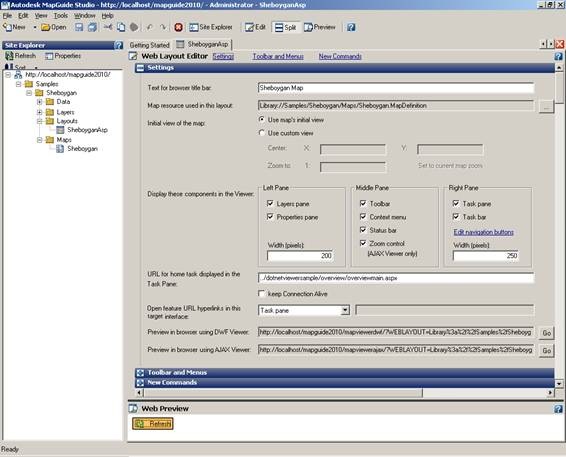Click the Help icon in main toolbar
The width and height of the screenshot is (566, 457).
pos(351,27)
